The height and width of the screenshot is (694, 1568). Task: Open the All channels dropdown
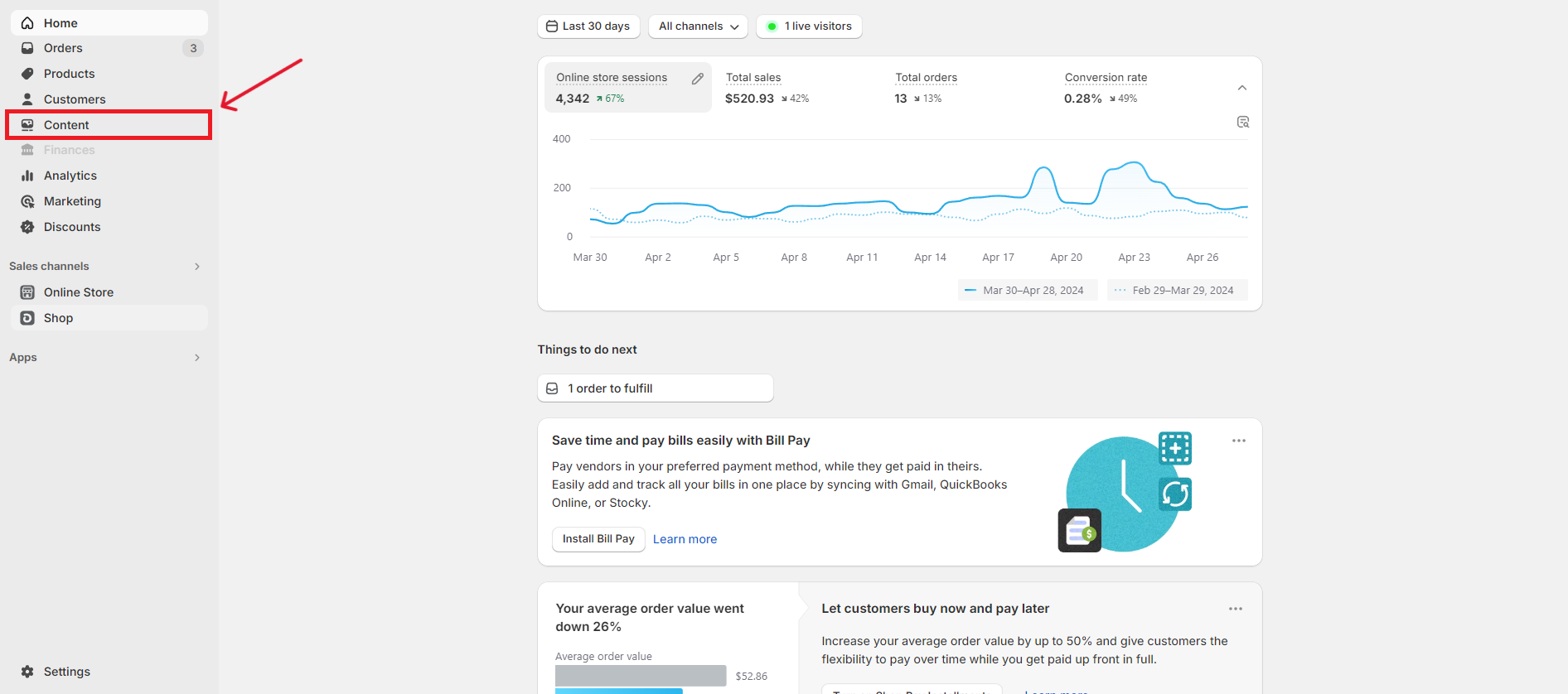pos(698,27)
